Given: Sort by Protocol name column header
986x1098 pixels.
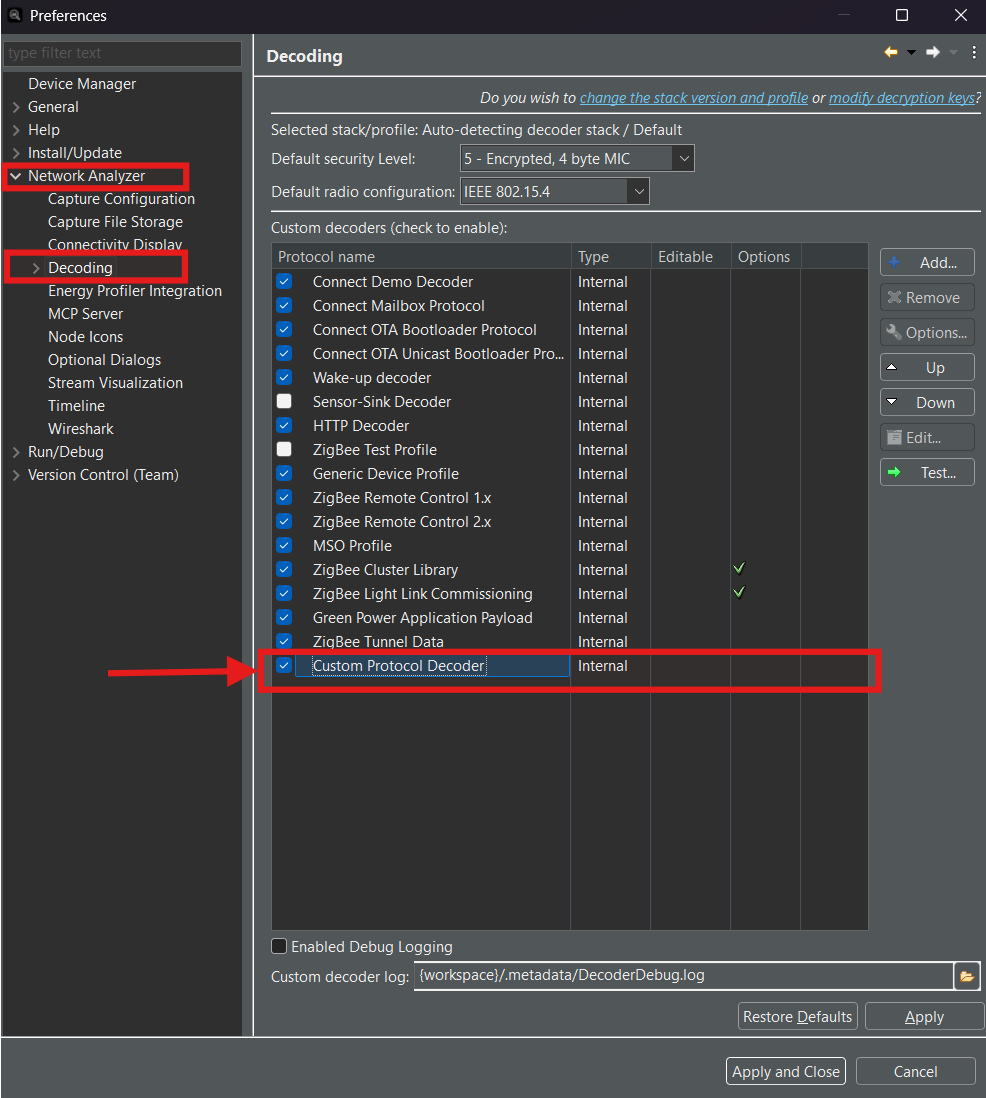Looking at the screenshot, I should point(421,256).
